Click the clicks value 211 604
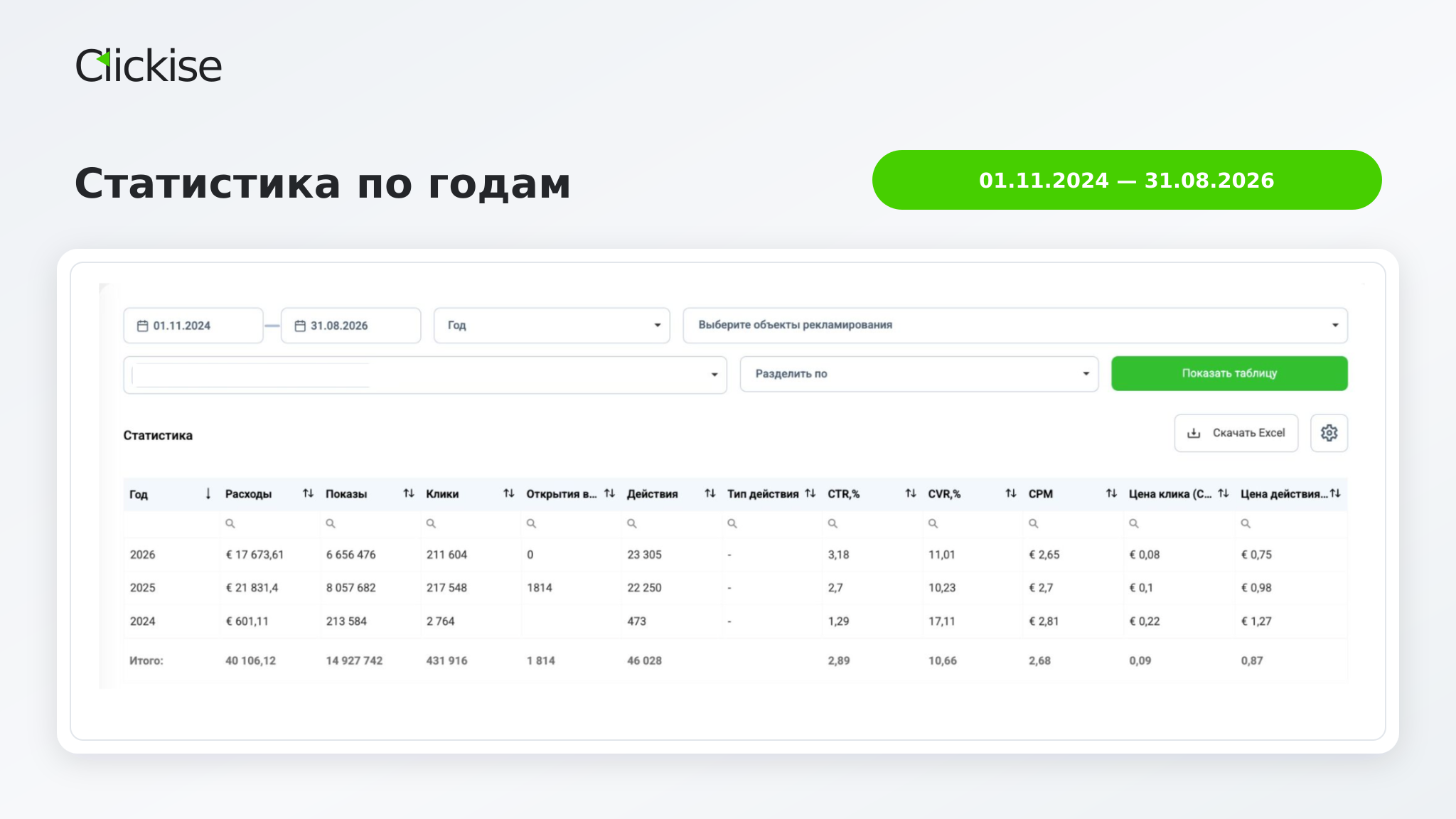This screenshot has width=1456, height=819. click(x=446, y=555)
